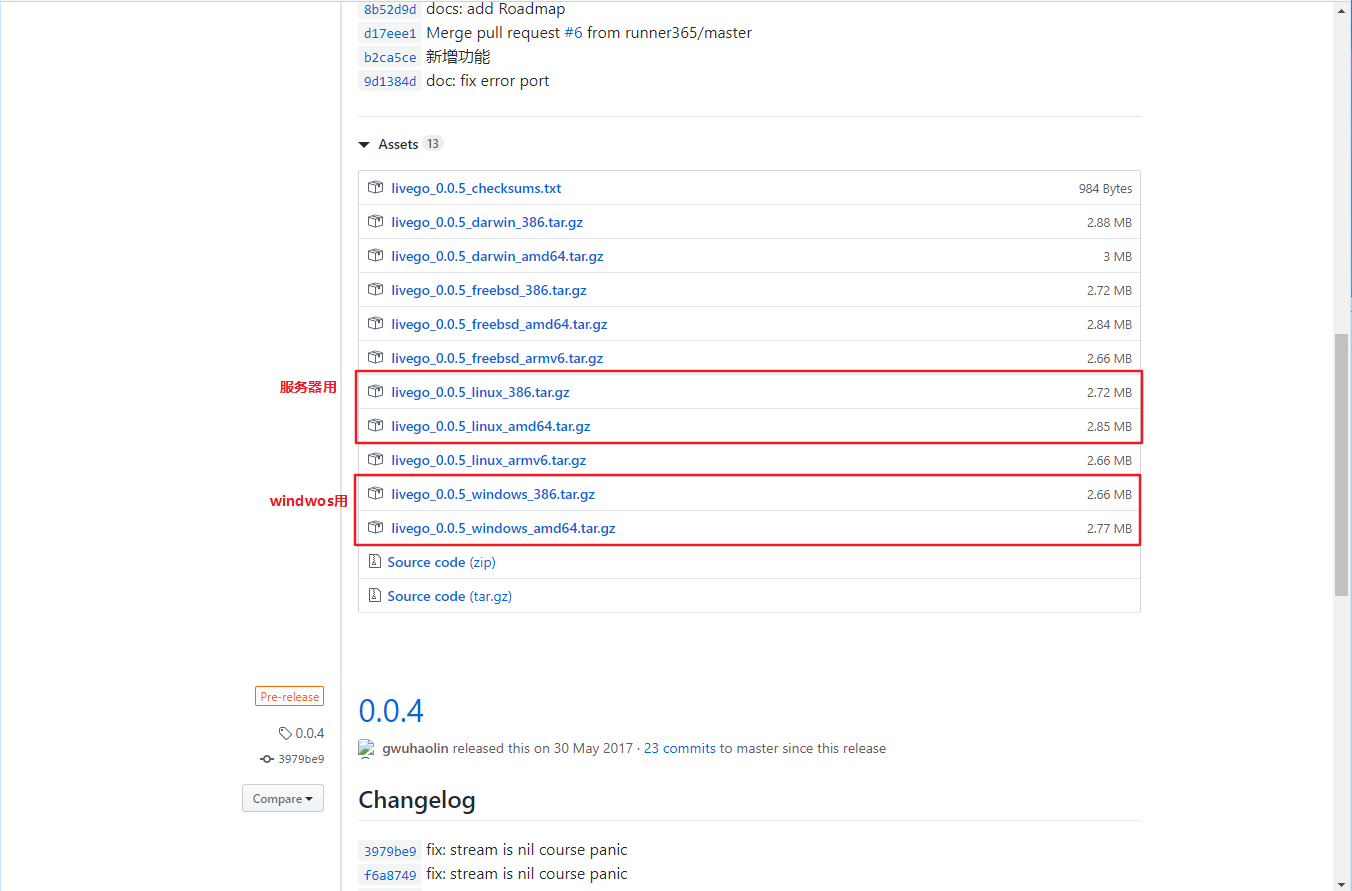Download livego_0.0.5_linux_amd64.tar.gz
This screenshot has height=891, width=1352.
point(491,426)
